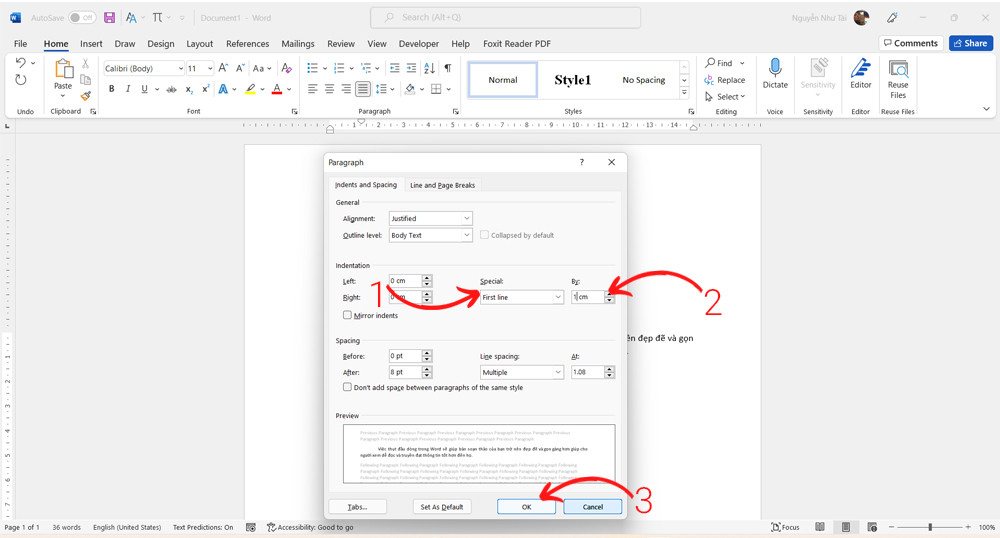
Task: Adjust the zoom slider in status bar
Action: 930,527
